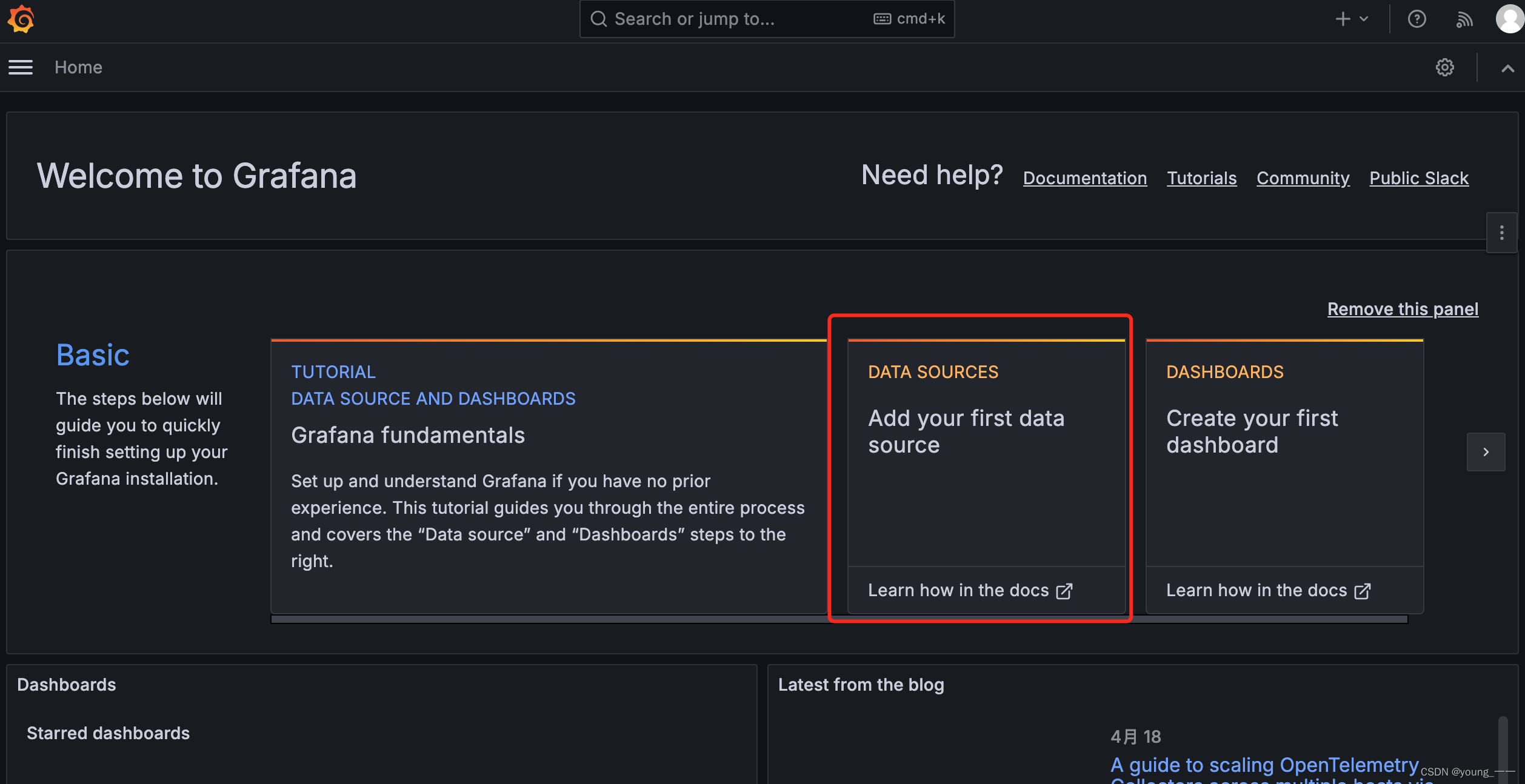Open the news RSS feed icon
This screenshot has width=1525, height=784.
(x=1464, y=19)
